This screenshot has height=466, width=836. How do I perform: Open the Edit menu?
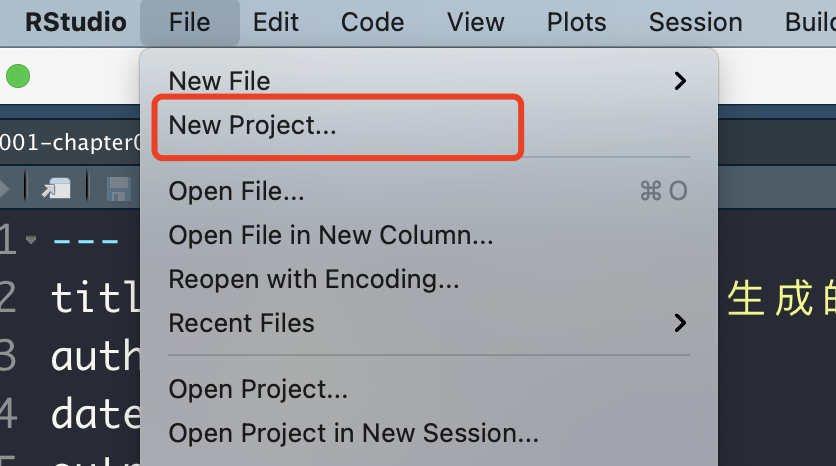pos(274,22)
